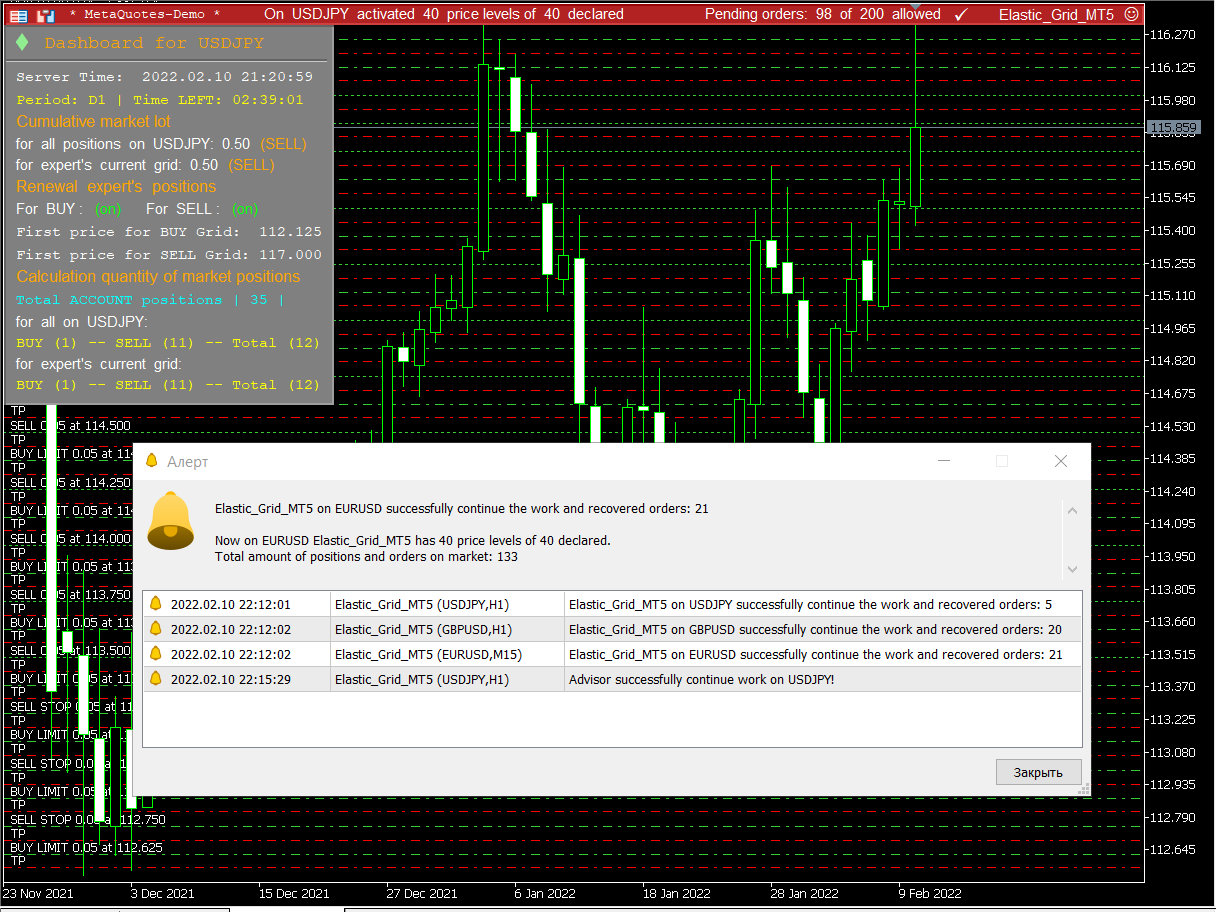The image size is (1216, 912).
Task: Click date axis label 23 Nov 2021
Action: tap(39, 894)
